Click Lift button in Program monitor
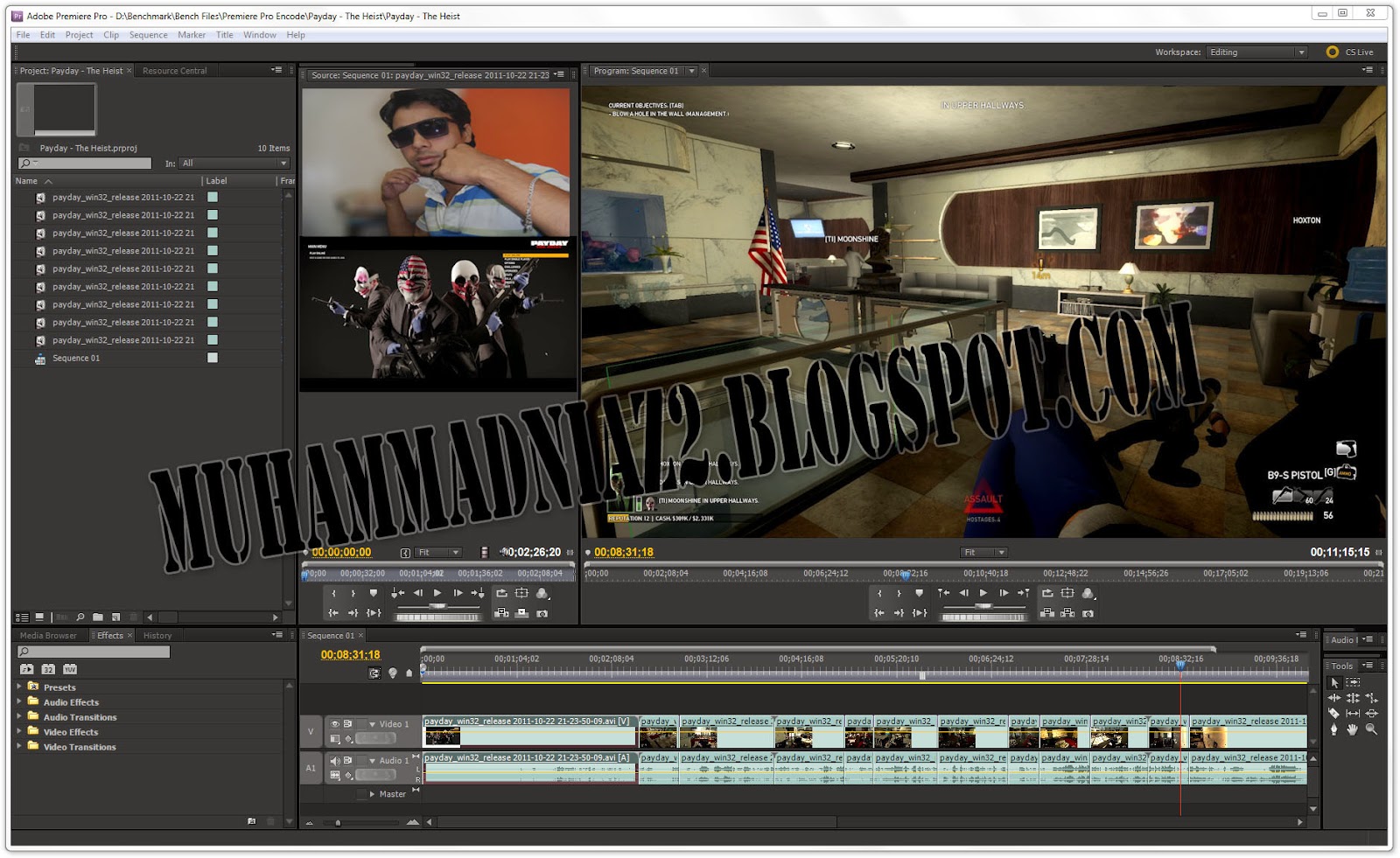 1047,613
